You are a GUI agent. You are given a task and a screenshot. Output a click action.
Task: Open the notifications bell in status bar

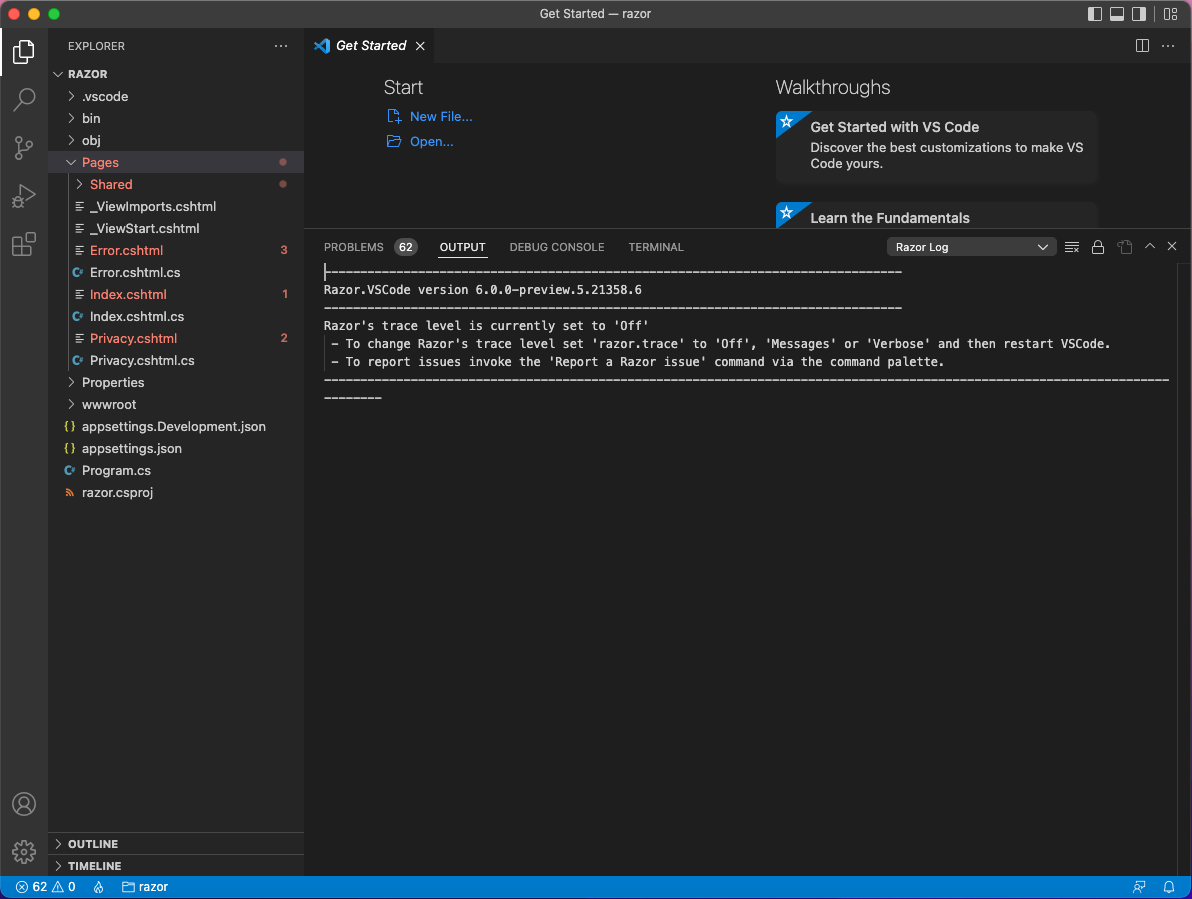coord(1168,886)
